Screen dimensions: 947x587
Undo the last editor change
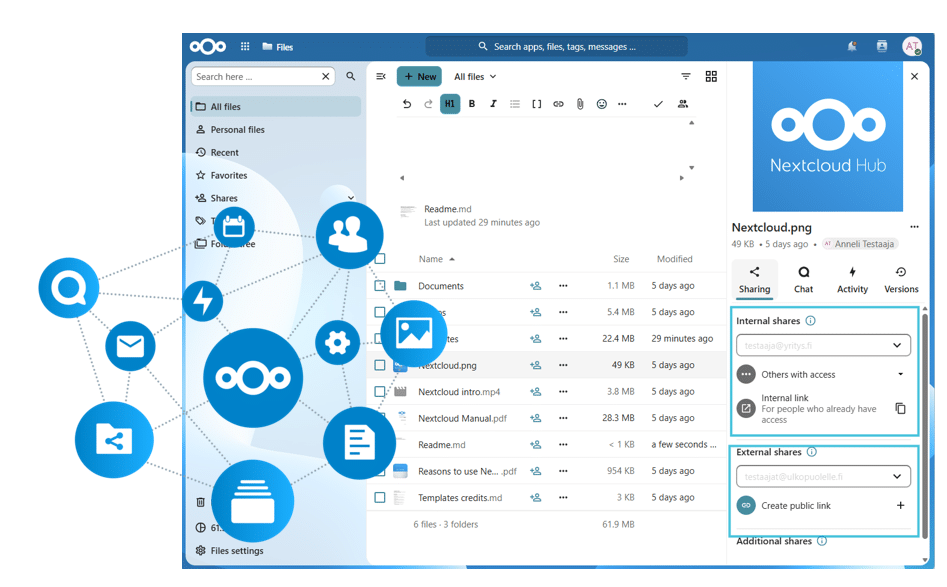click(x=407, y=104)
